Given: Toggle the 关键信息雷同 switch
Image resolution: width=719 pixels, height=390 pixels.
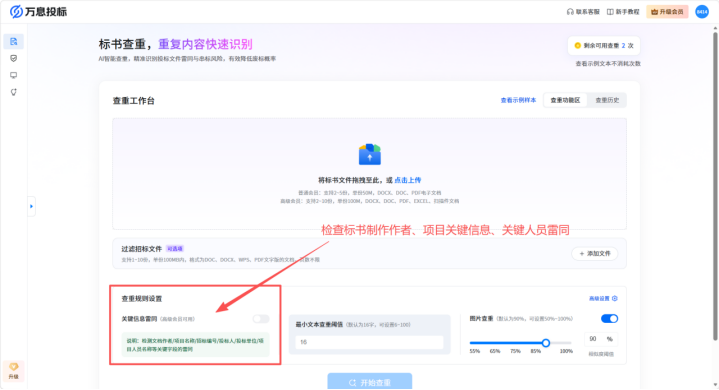Looking at the screenshot, I should pos(261,319).
